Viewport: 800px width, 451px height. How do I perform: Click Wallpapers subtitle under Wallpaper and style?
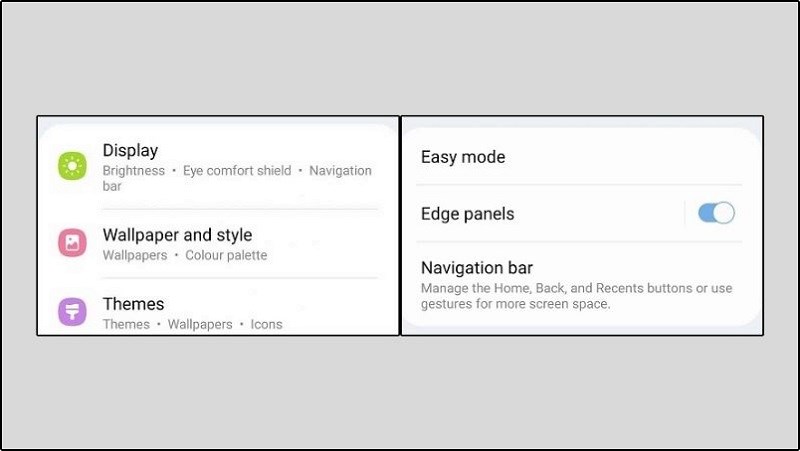coord(137,255)
